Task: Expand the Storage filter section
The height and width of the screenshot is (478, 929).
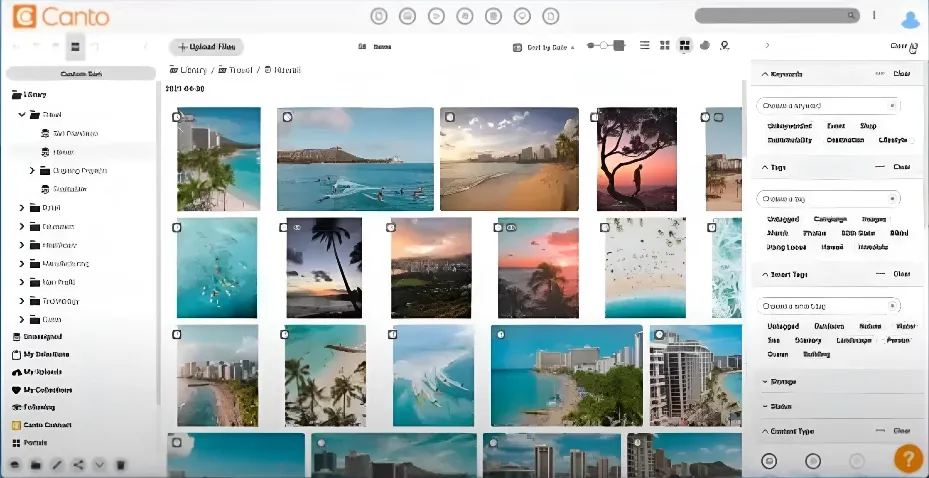Action: (765, 382)
